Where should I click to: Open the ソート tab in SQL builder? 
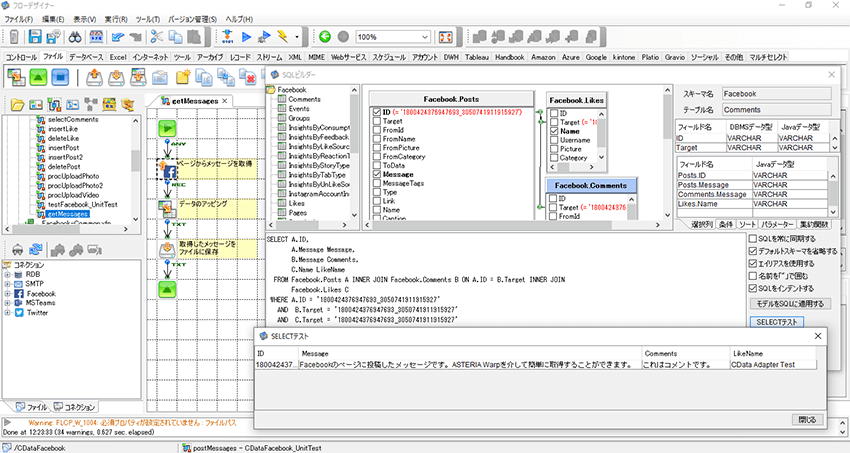(x=747, y=224)
